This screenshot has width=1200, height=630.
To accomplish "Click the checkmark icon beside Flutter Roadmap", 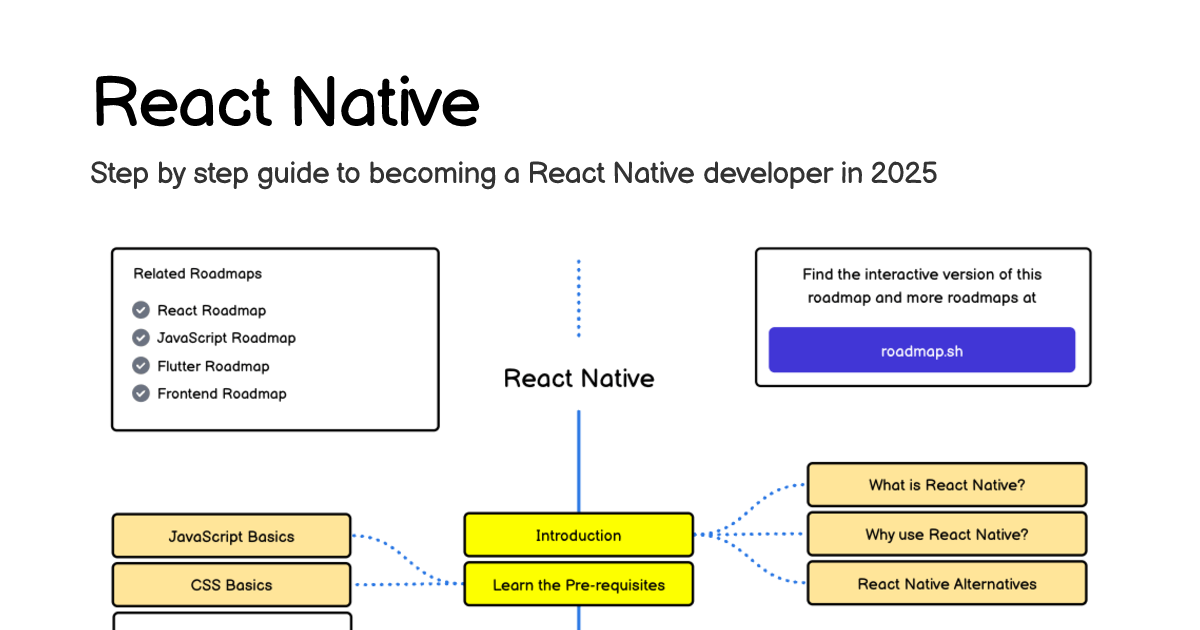I will (x=141, y=366).
